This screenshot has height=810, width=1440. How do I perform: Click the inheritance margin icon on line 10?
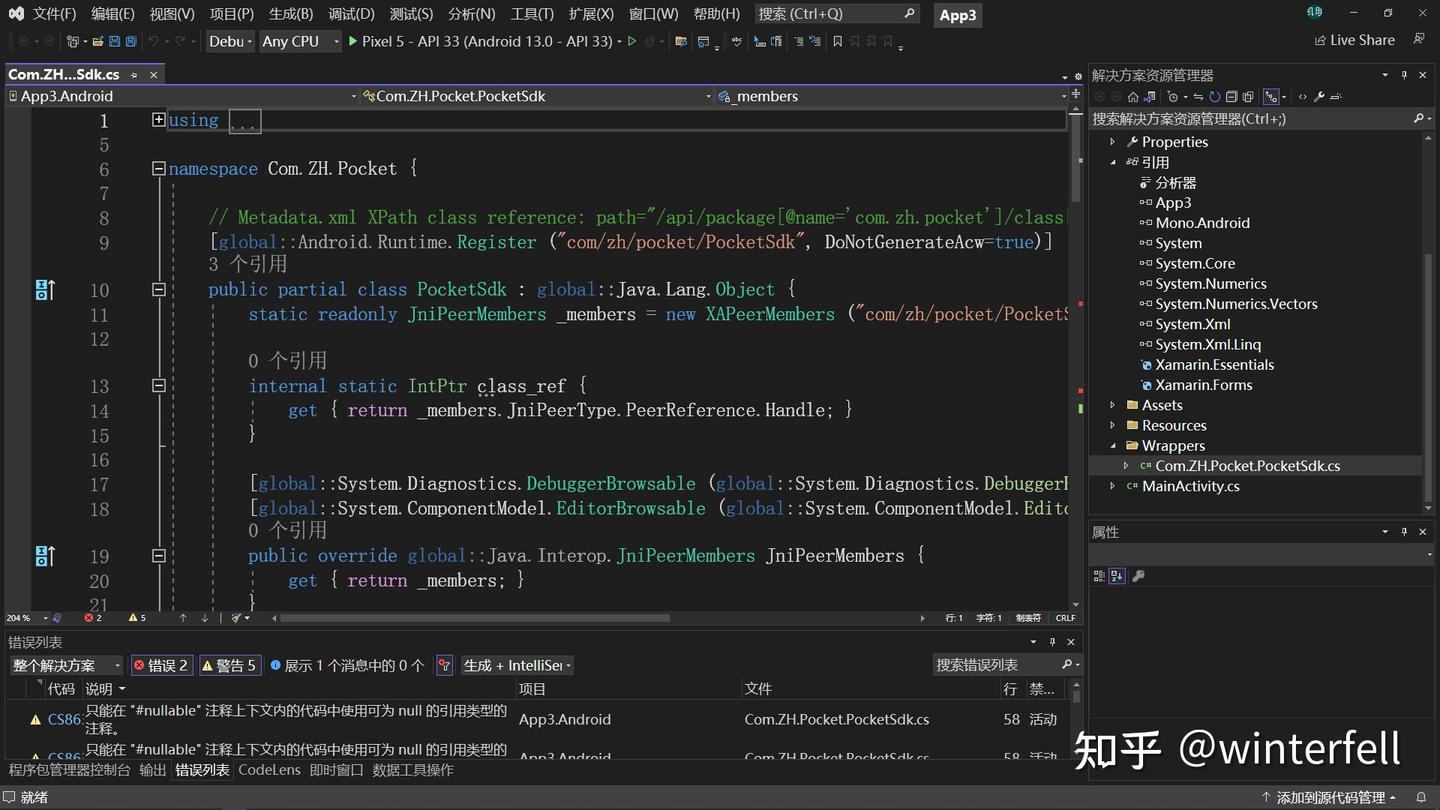pos(44,290)
